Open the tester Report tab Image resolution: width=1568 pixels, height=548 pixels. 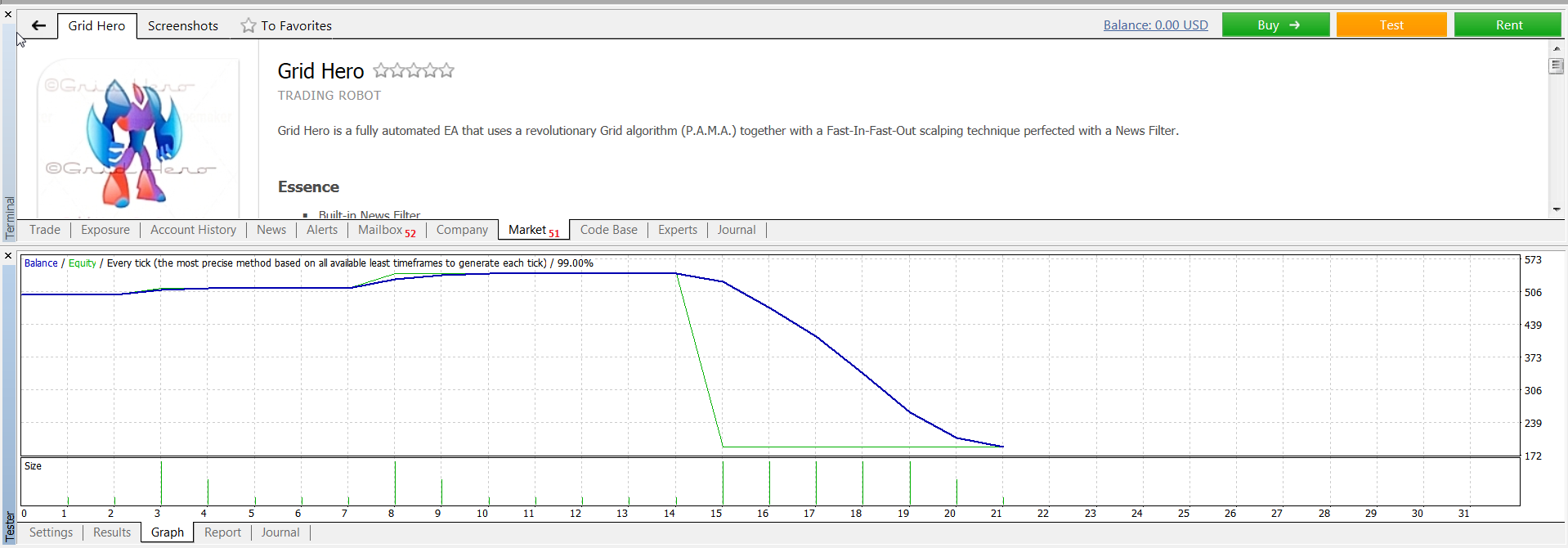[222, 532]
